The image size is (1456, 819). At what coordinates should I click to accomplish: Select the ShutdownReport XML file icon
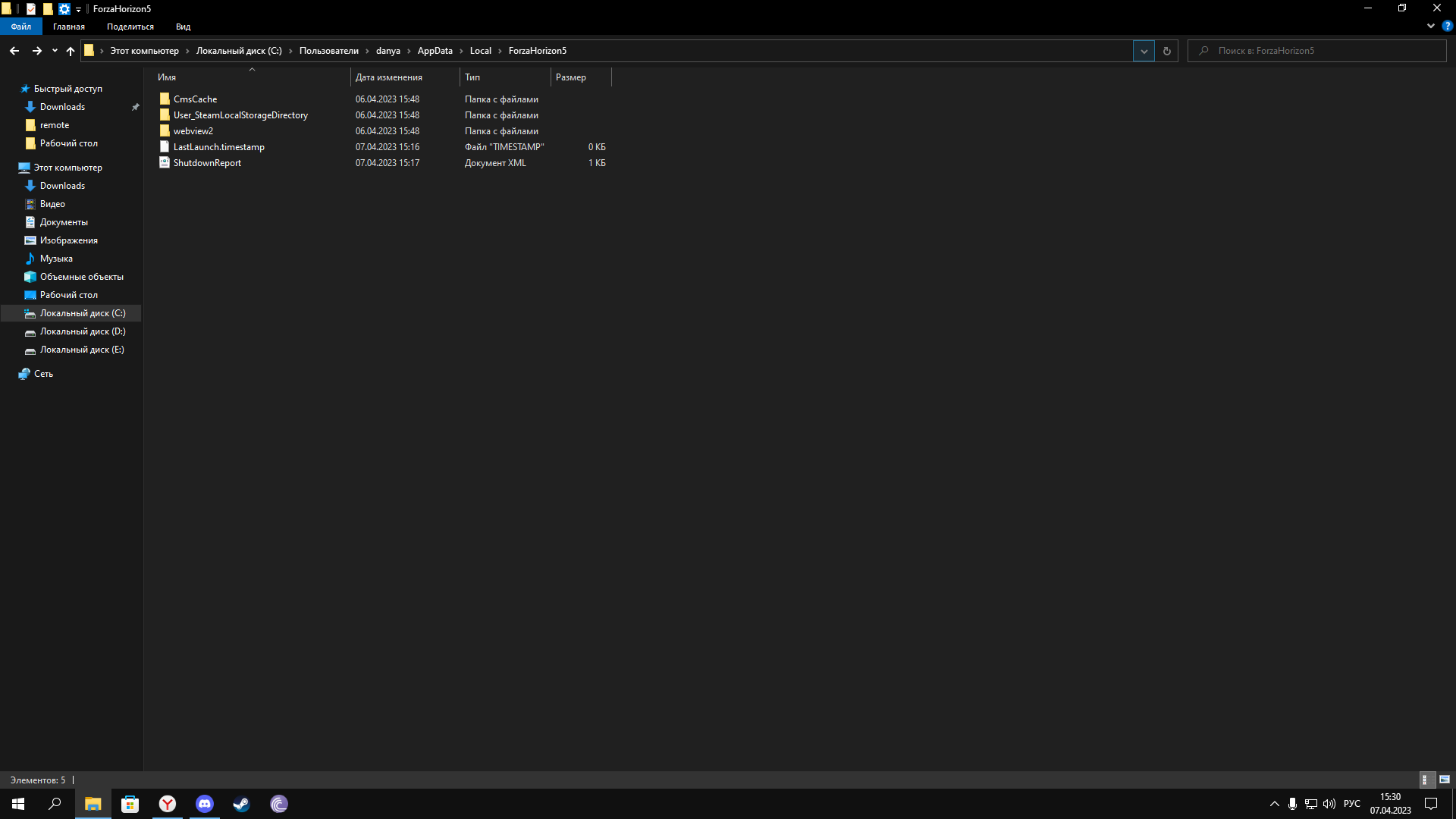point(165,162)
